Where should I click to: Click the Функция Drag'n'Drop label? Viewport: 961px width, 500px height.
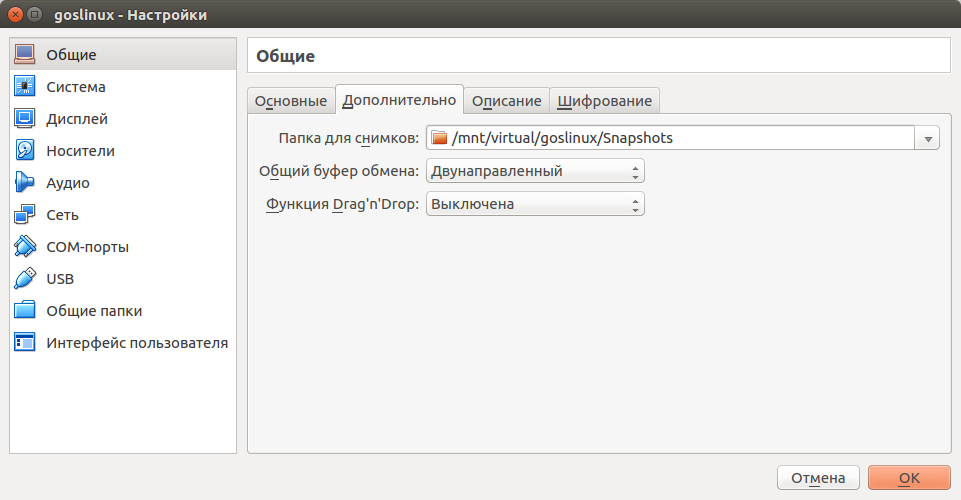point(343,204)
